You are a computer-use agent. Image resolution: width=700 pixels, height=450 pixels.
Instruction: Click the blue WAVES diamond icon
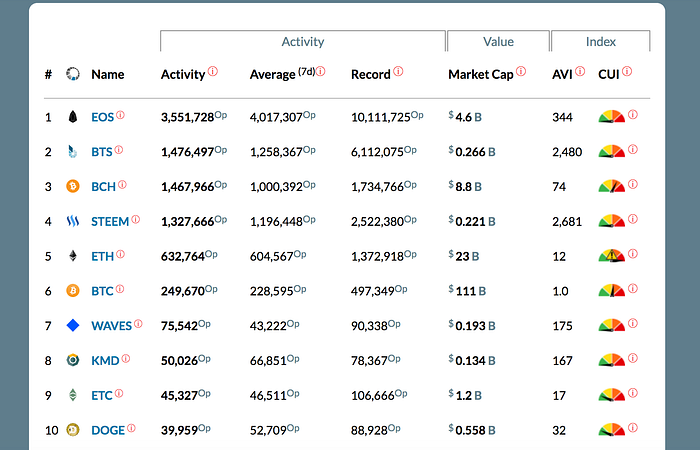point(73,325)
